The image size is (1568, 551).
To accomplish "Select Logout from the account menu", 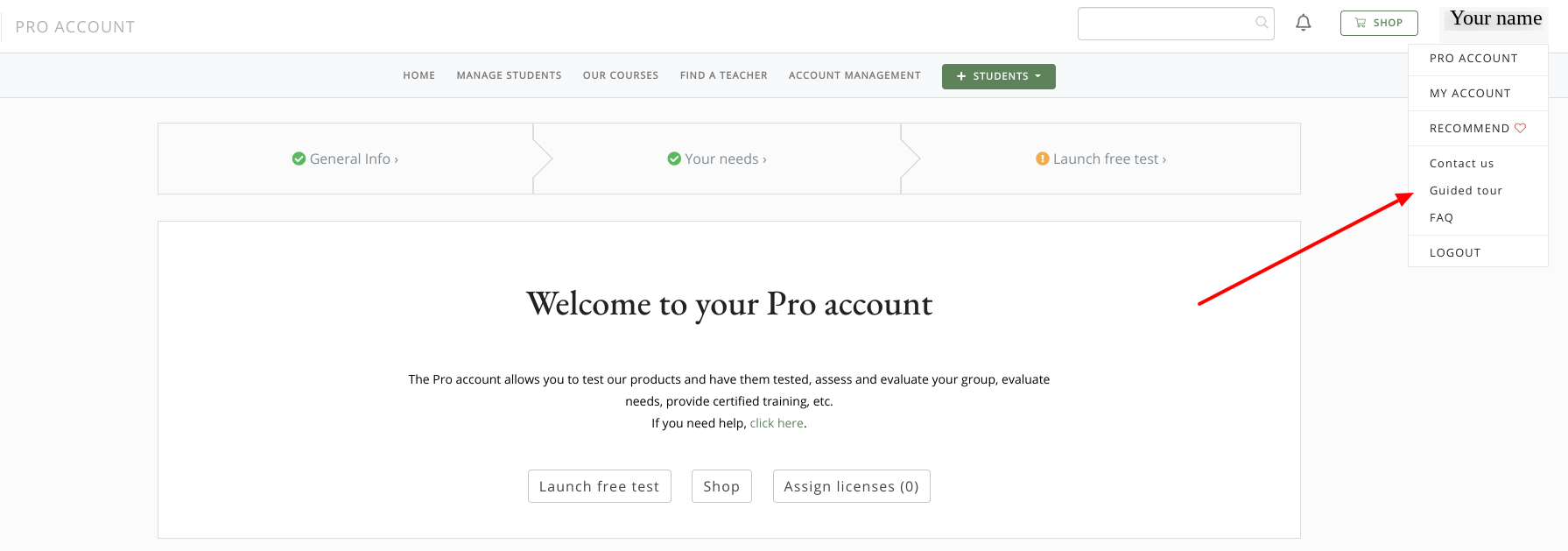I will pyautogui.click(x=1455, y=252).
